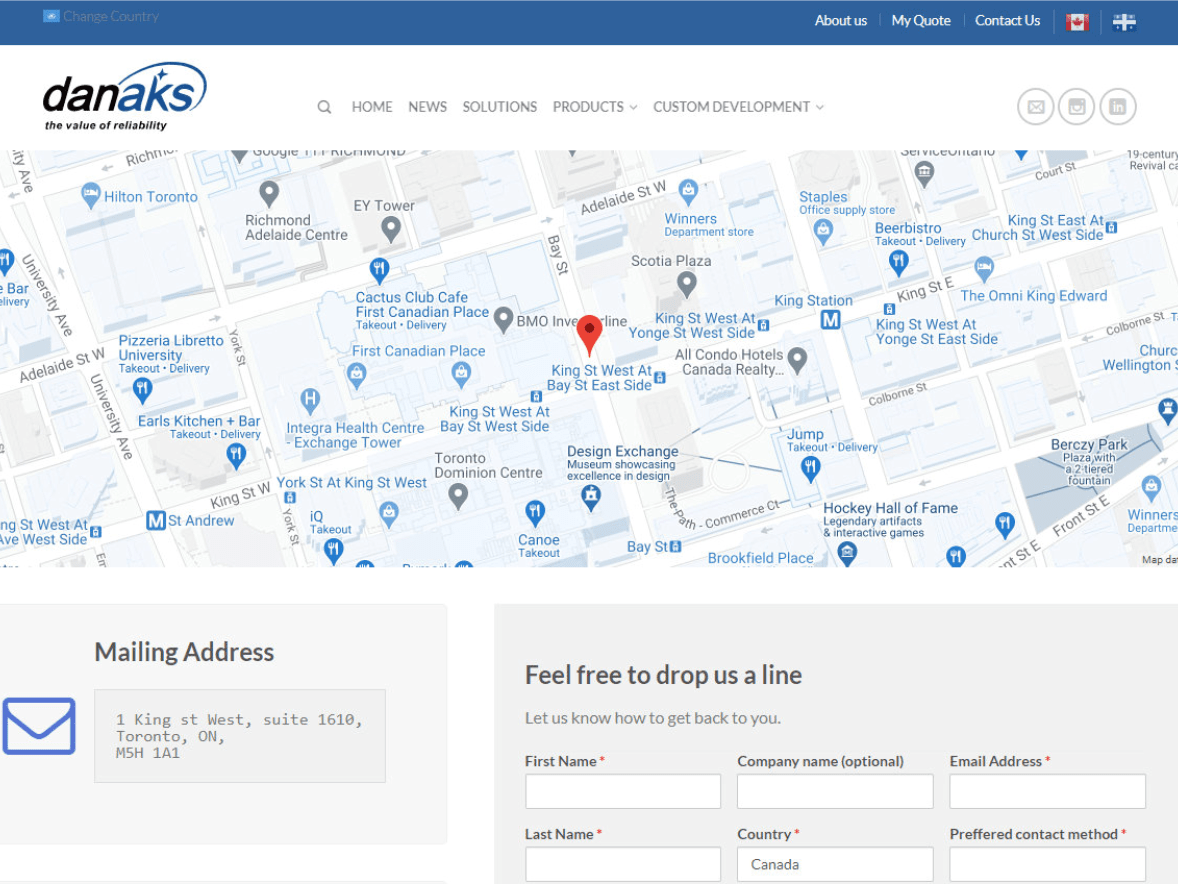Open the LinkedIn circle icon
The height and width of the screenshot is (884, 1178).
pyautogui.click(x=1118, y=107)
